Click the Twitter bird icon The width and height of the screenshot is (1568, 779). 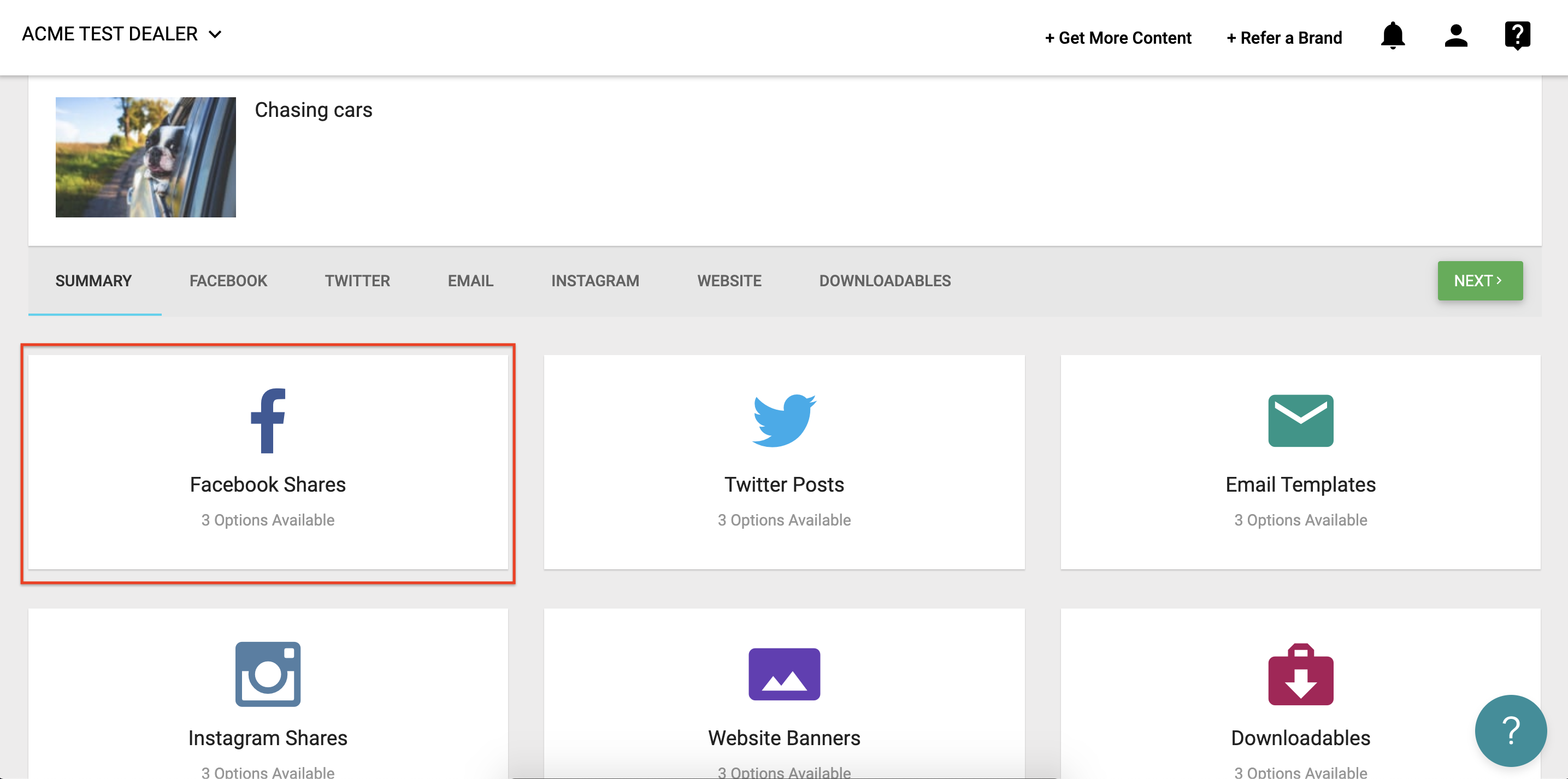coord(784,421)
